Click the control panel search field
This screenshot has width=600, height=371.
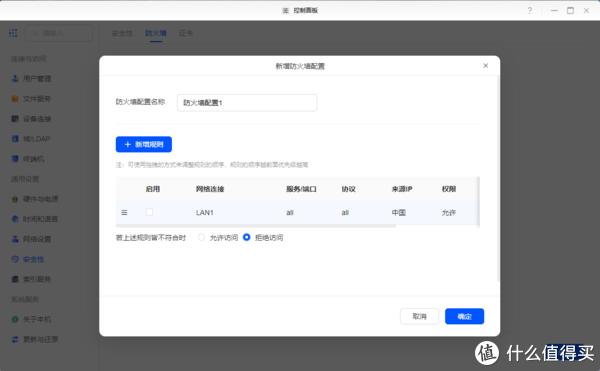[58, 34]
